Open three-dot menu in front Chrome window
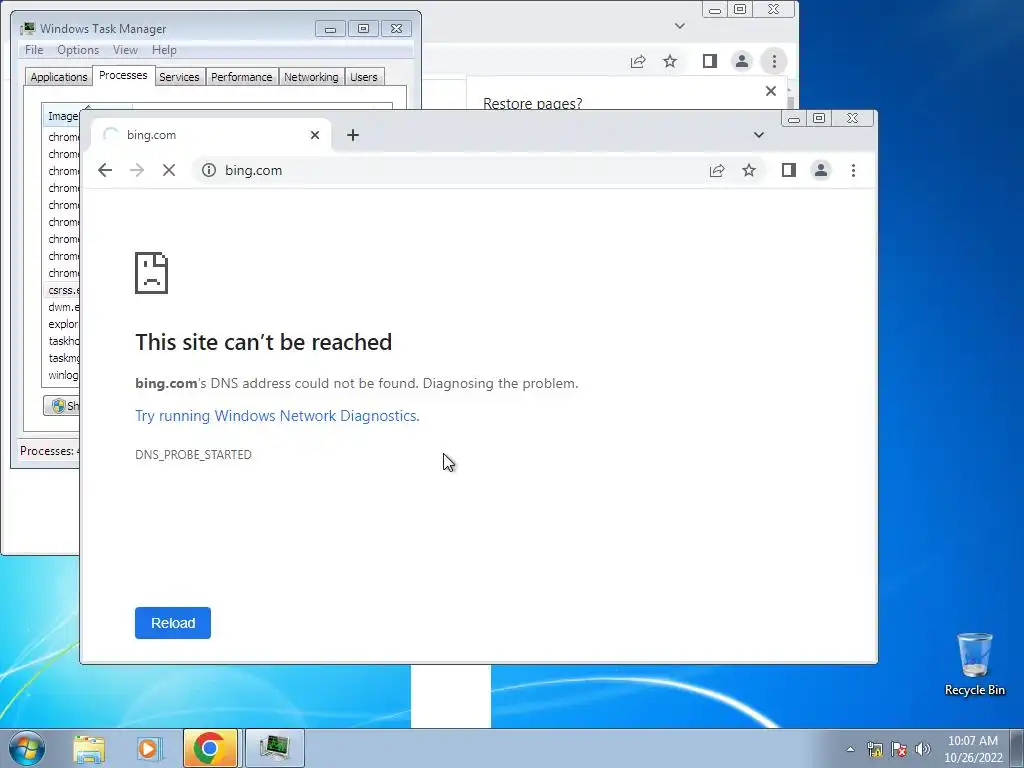The height and width of the screenshot is (768, 1024). [854, 170]
